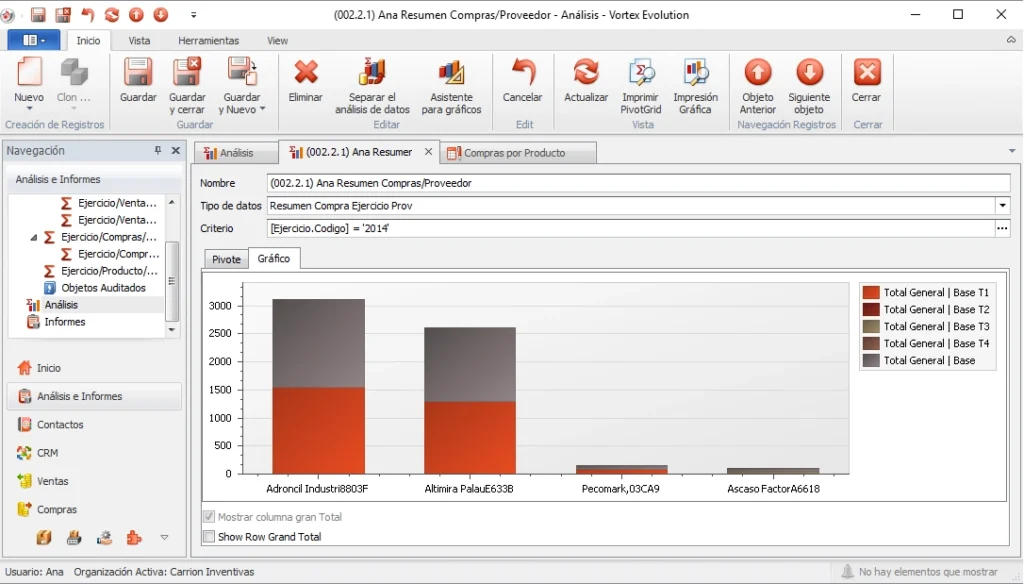
Task: Switch to Herramientas ribbon tab
Action: (x=208, y=41)
